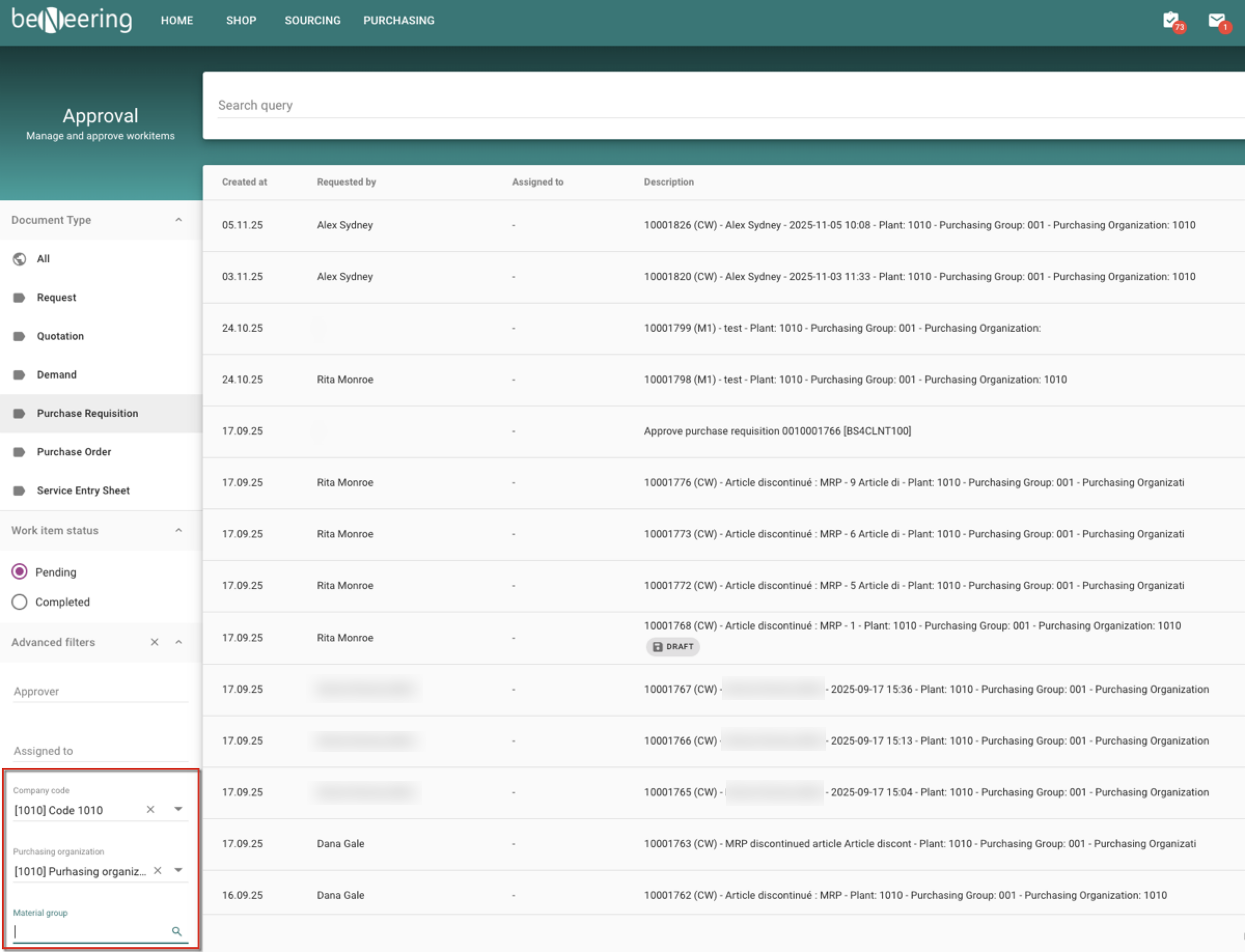Open the approvals task icon with badge 73

coord(1171,21)
